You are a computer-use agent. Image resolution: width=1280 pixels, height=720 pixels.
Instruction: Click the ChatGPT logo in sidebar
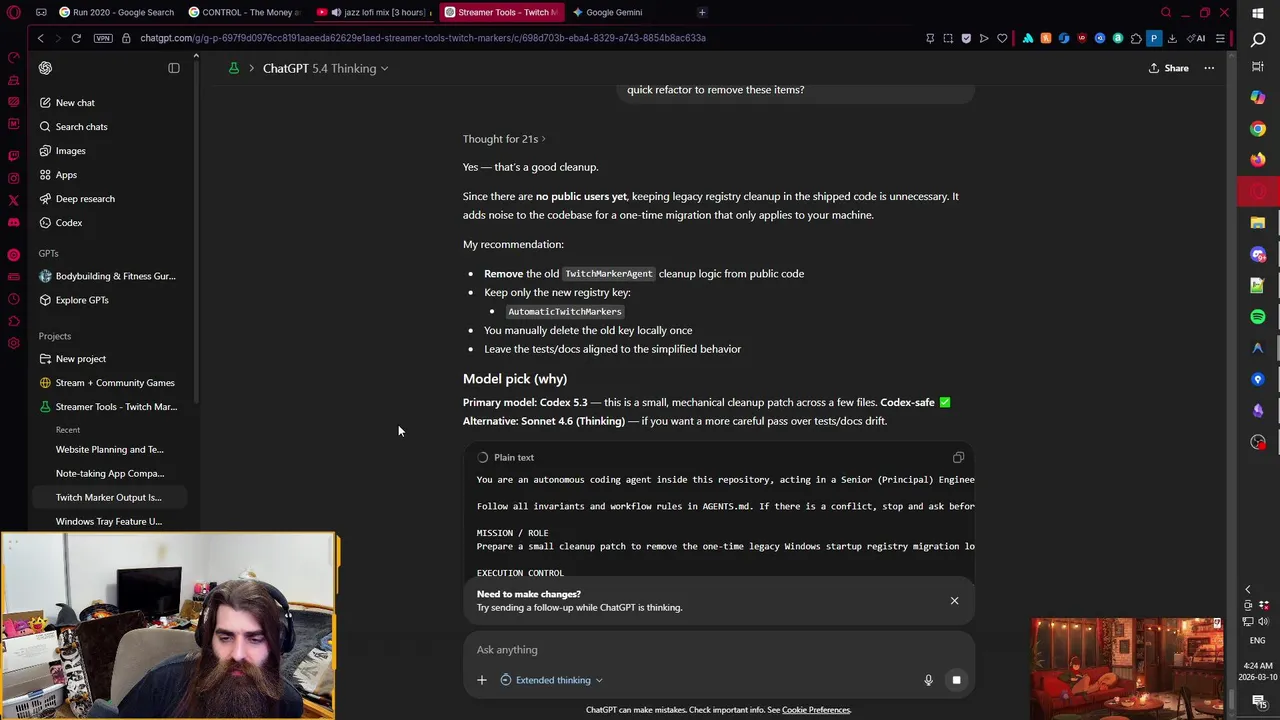pyautogui.click(x=45, y=68)
